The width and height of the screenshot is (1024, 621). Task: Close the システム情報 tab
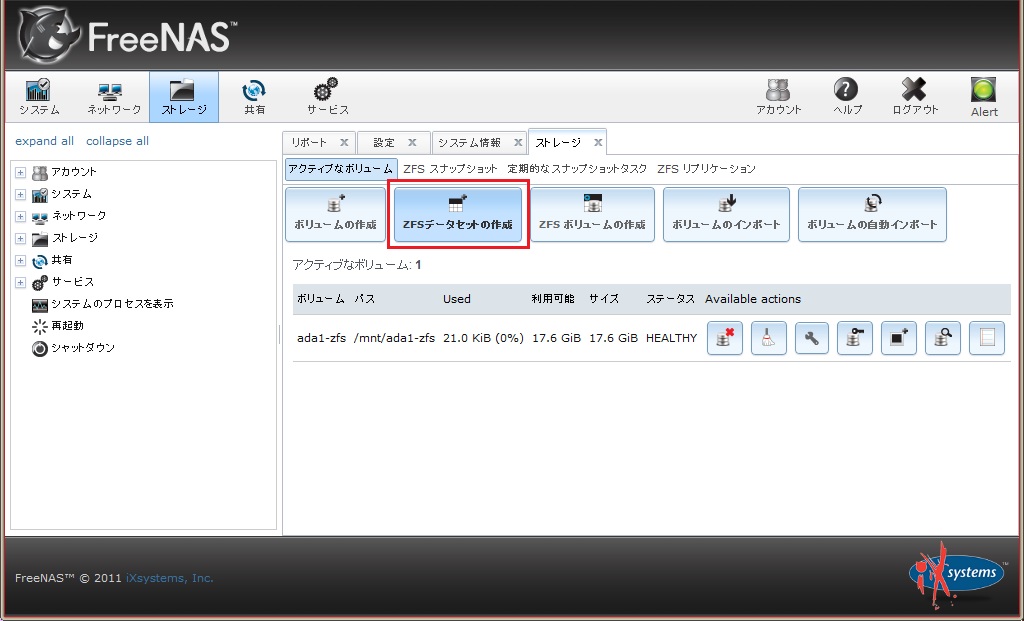pyautogui.click(x=518, y=142)
